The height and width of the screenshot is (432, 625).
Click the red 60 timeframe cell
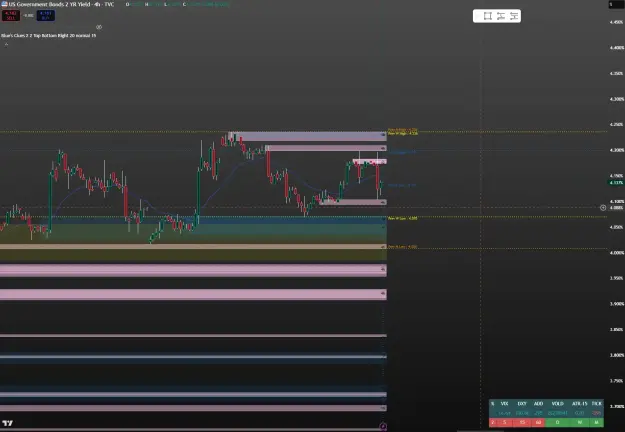(539, 422)
